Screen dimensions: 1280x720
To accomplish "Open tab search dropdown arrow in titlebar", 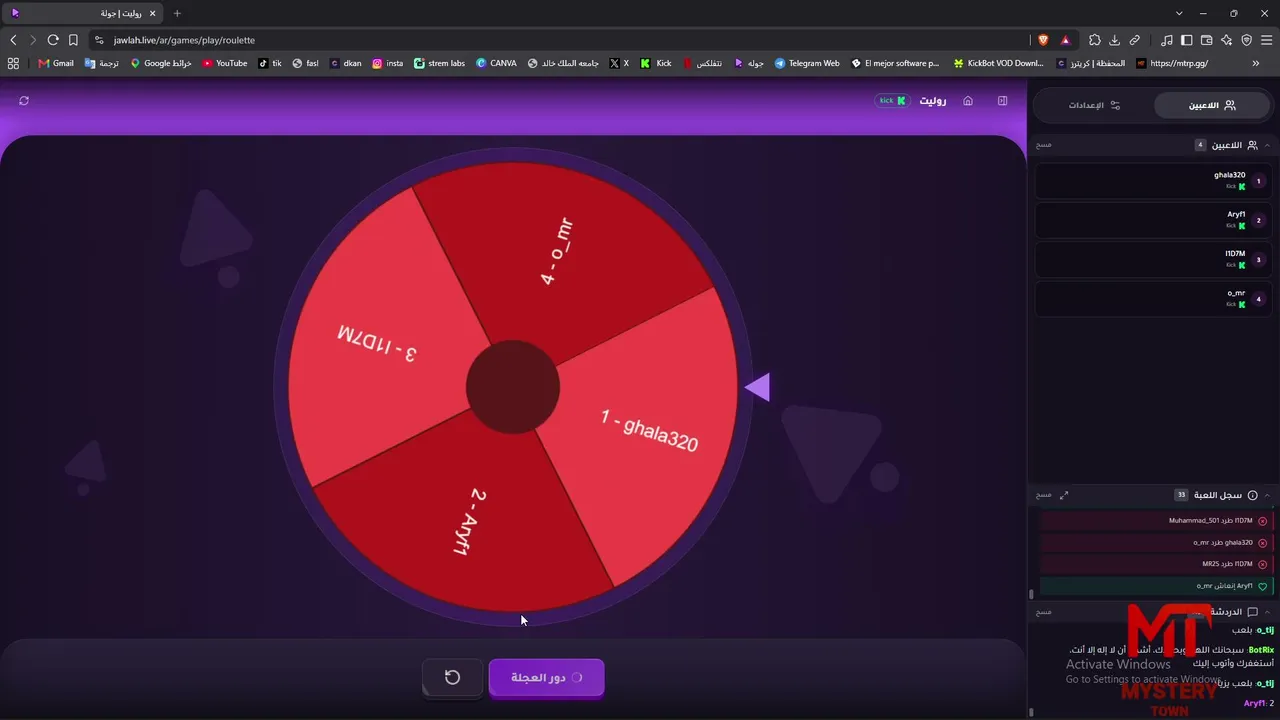I will (x=1179, y=13).
